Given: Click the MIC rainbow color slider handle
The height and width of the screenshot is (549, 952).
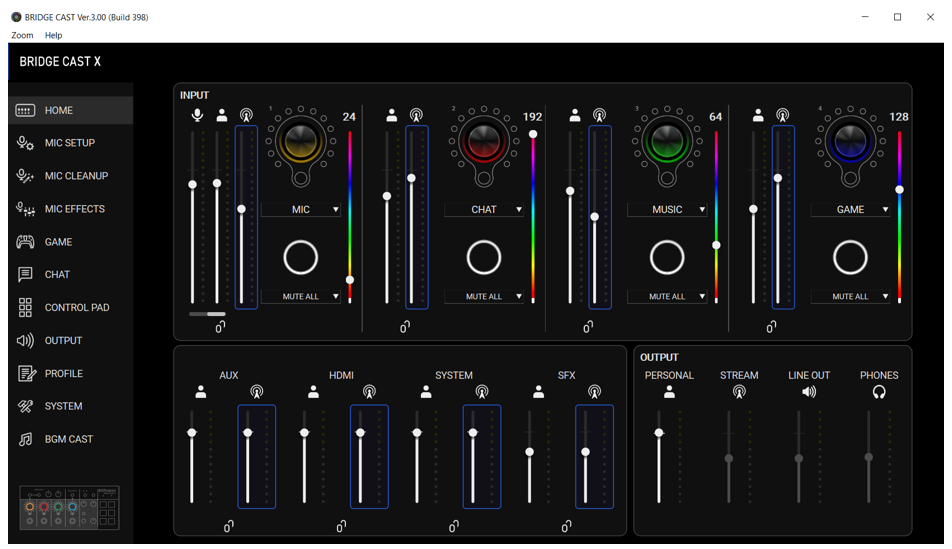Looking at the screenshot, I should pyautogui.click(x=350, y=280).
